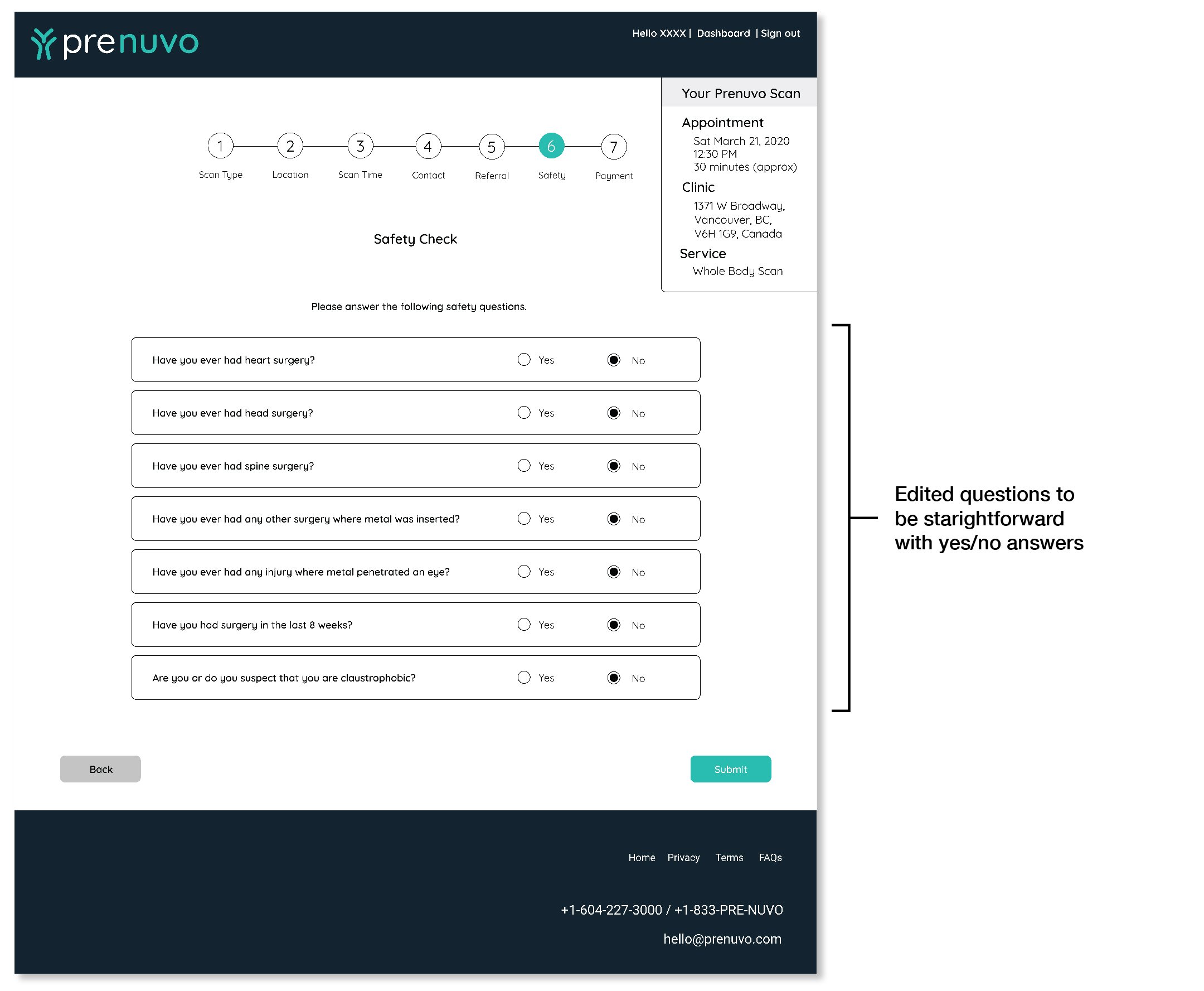Click the Prenuvo logo
This screenshot has width=1204, height=991.
click(115, 43)
